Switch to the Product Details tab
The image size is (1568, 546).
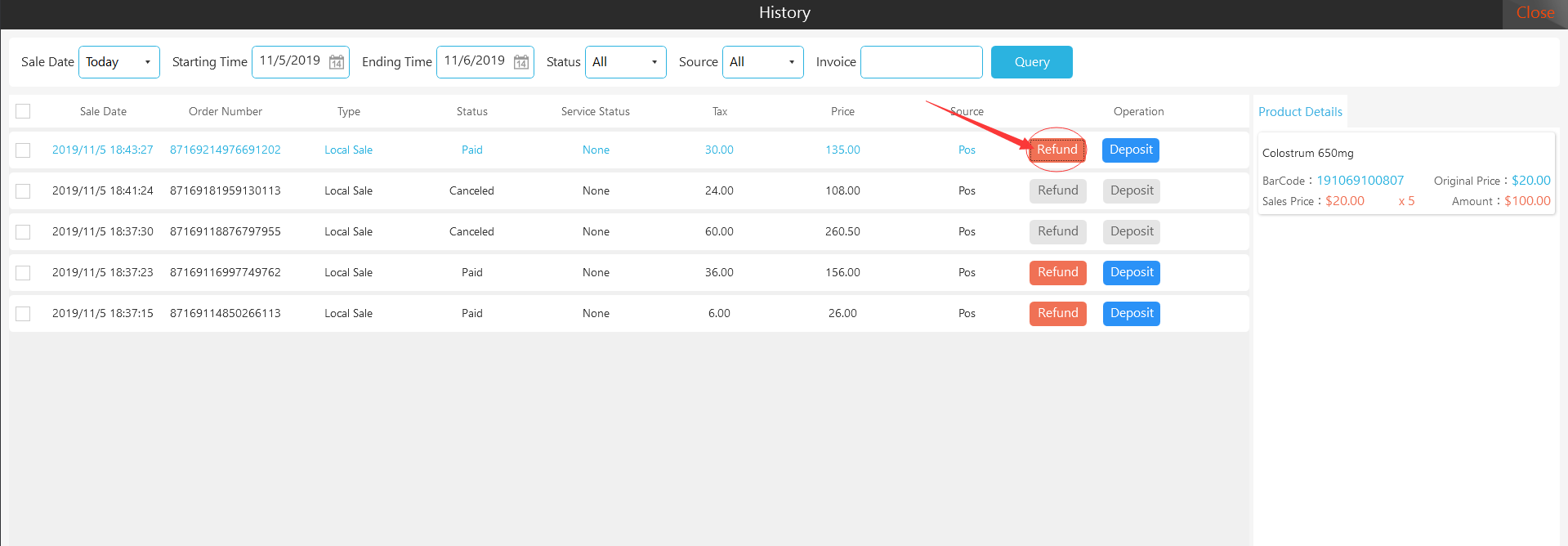[x=1299, y=112]
